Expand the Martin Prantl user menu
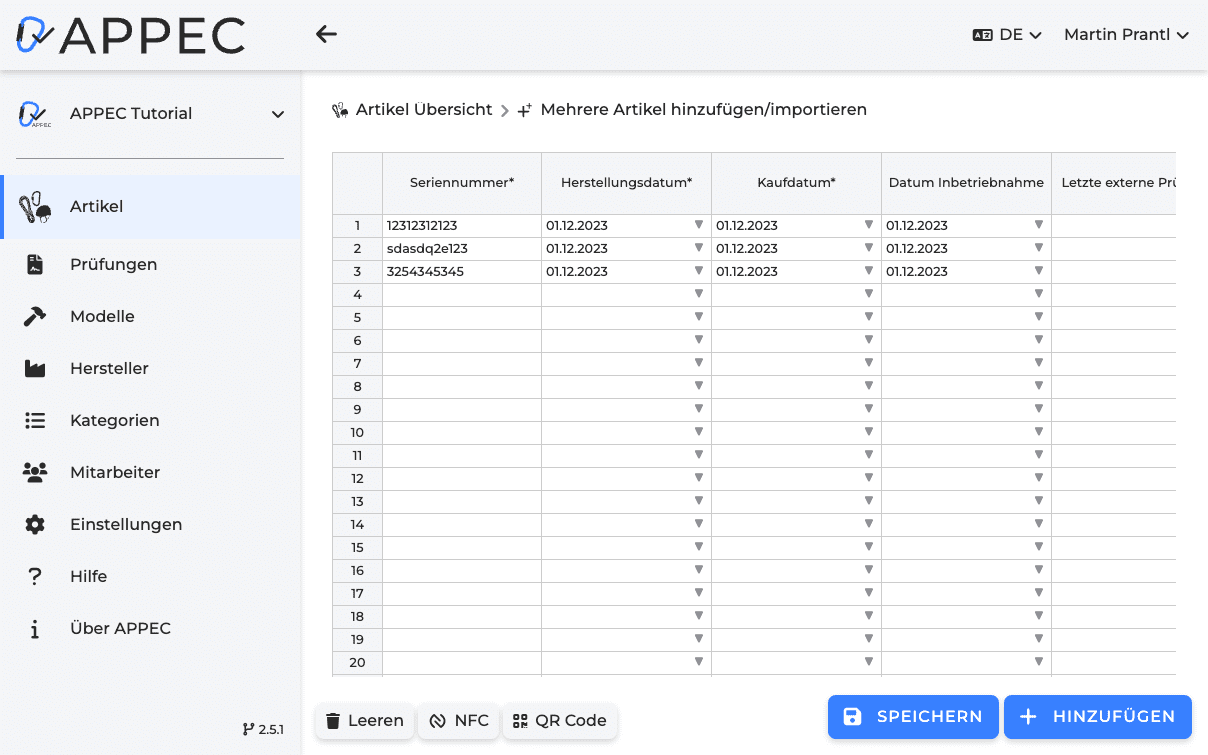This screenshot has width=1208, height=755. (1126, 35)
